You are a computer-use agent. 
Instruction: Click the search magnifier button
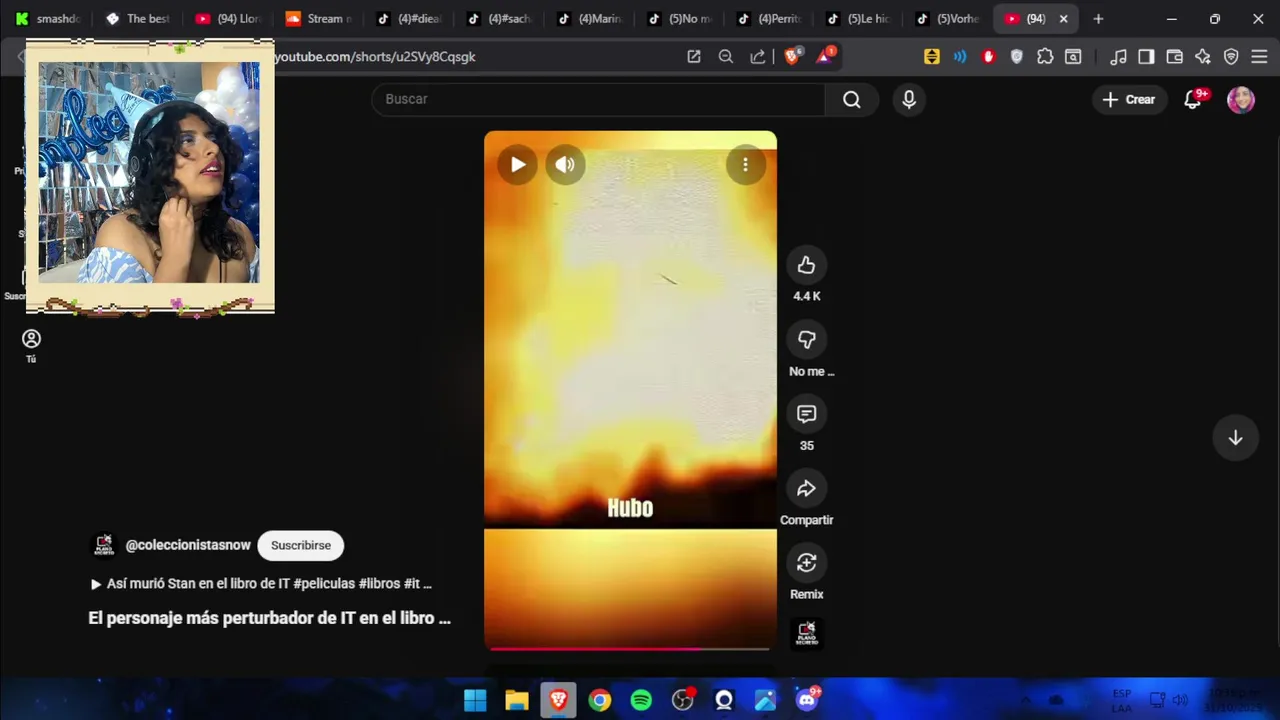click(x=851, y=99)
